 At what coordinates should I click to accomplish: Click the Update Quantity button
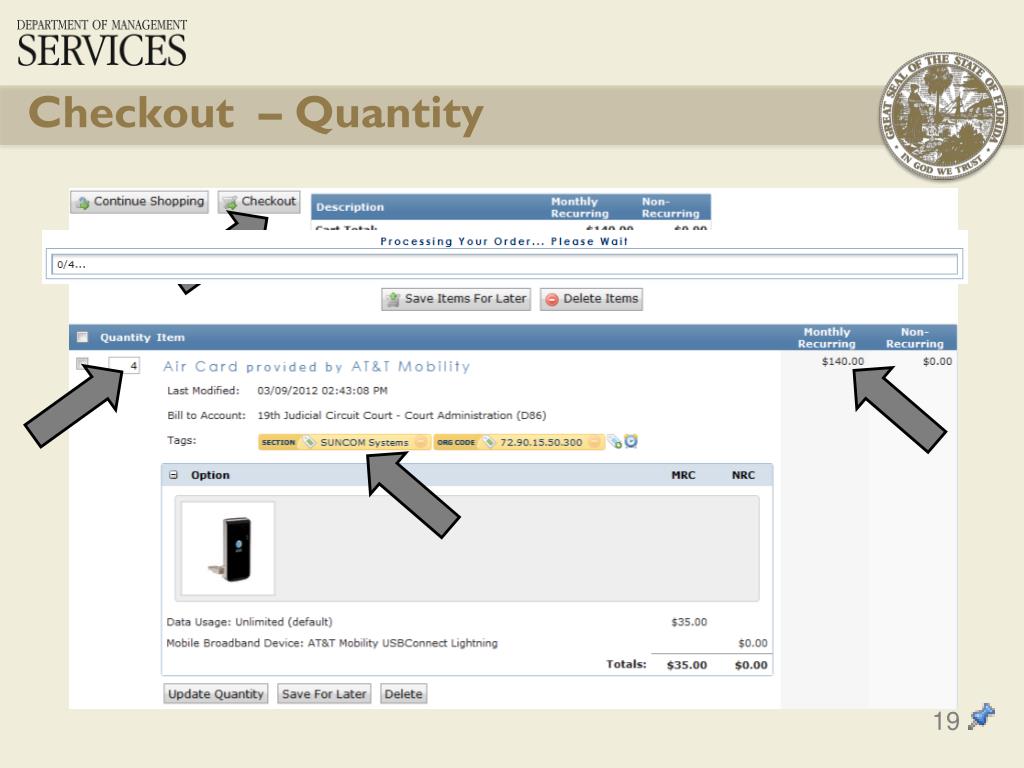click(215, 694)
